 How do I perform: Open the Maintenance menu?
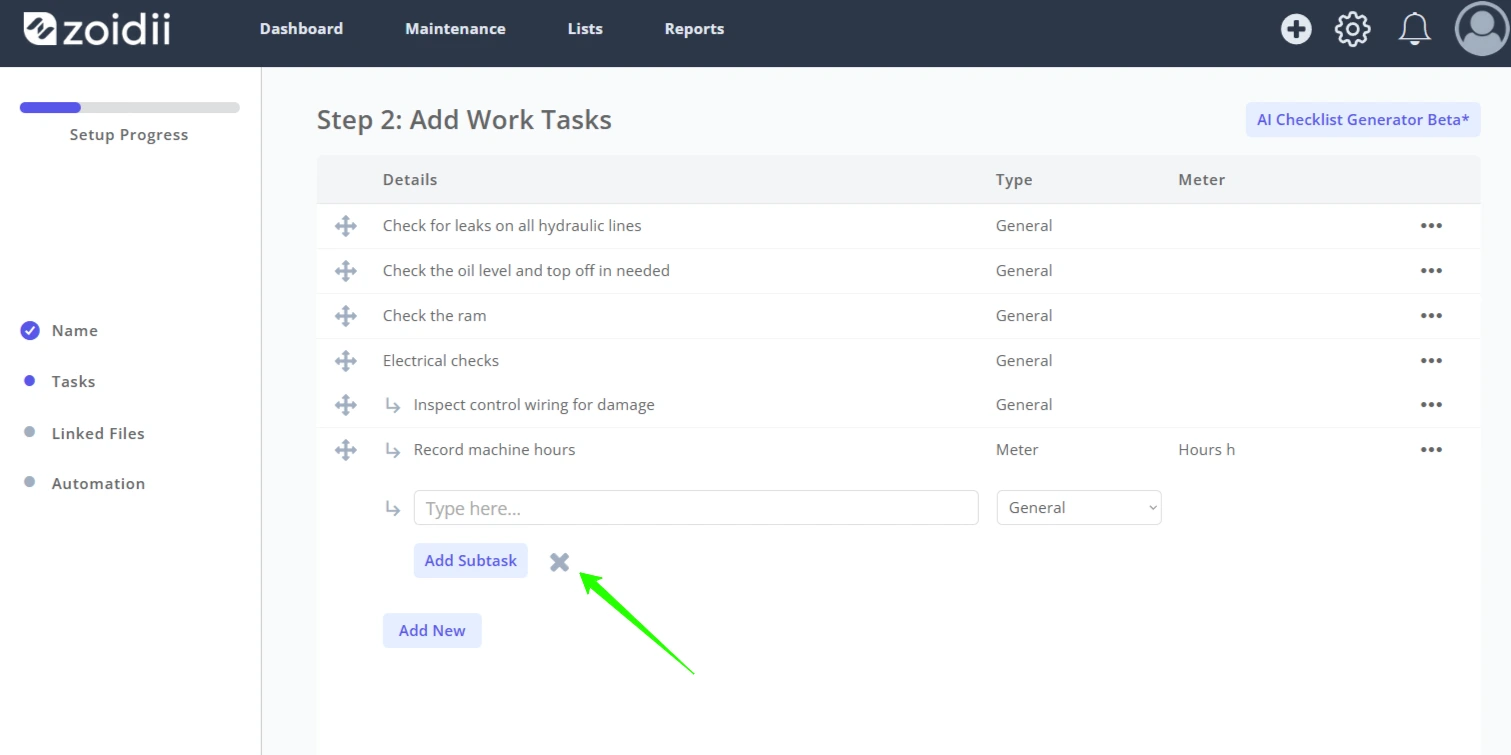[x=455, y=29]
